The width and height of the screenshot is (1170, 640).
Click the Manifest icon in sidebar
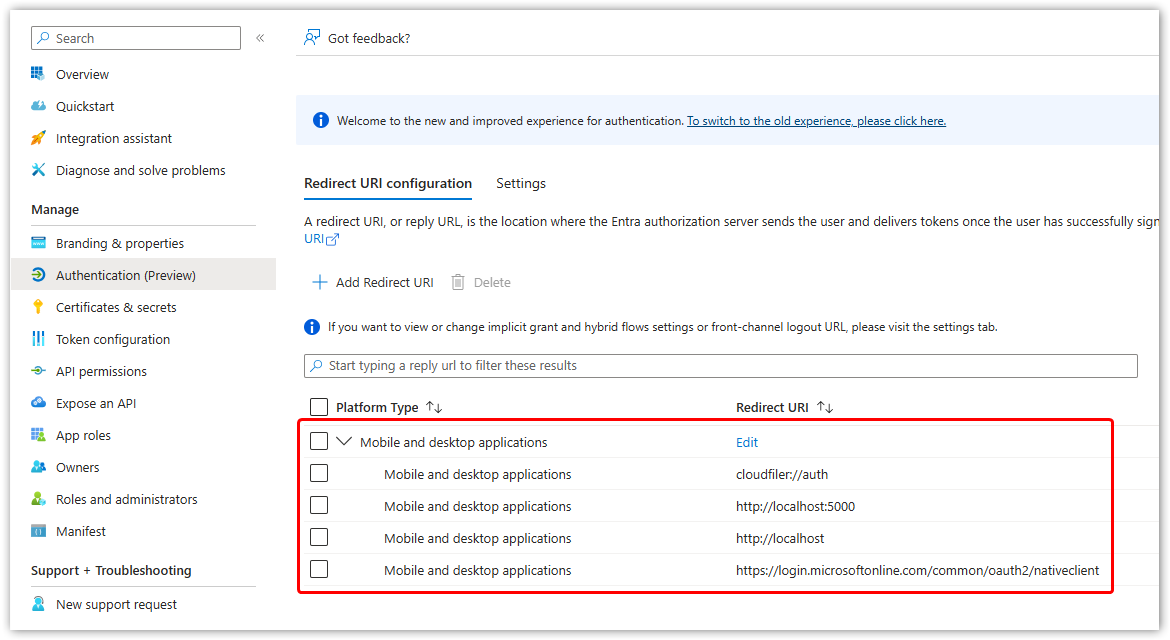coord(38,531)
